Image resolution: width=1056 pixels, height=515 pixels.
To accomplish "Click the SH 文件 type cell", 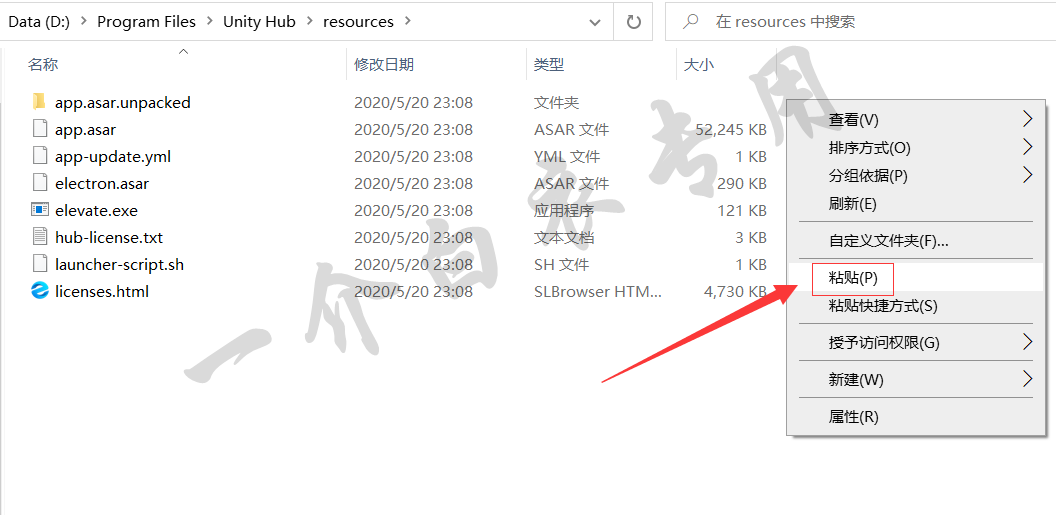I will tap(561, 264).
